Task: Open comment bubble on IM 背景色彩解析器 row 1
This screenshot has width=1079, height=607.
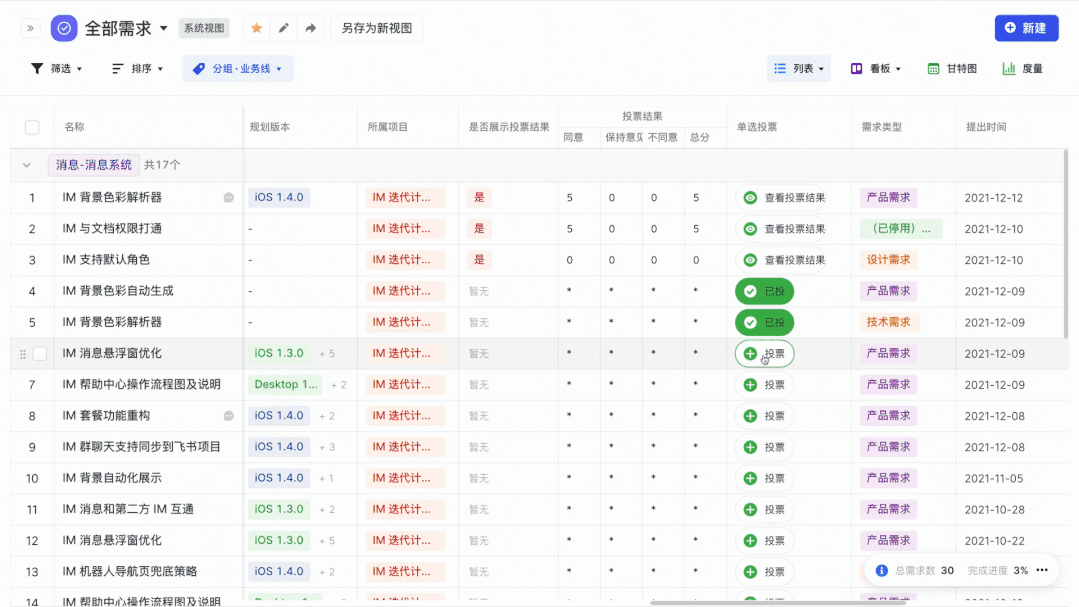Action: pos(229,198)
